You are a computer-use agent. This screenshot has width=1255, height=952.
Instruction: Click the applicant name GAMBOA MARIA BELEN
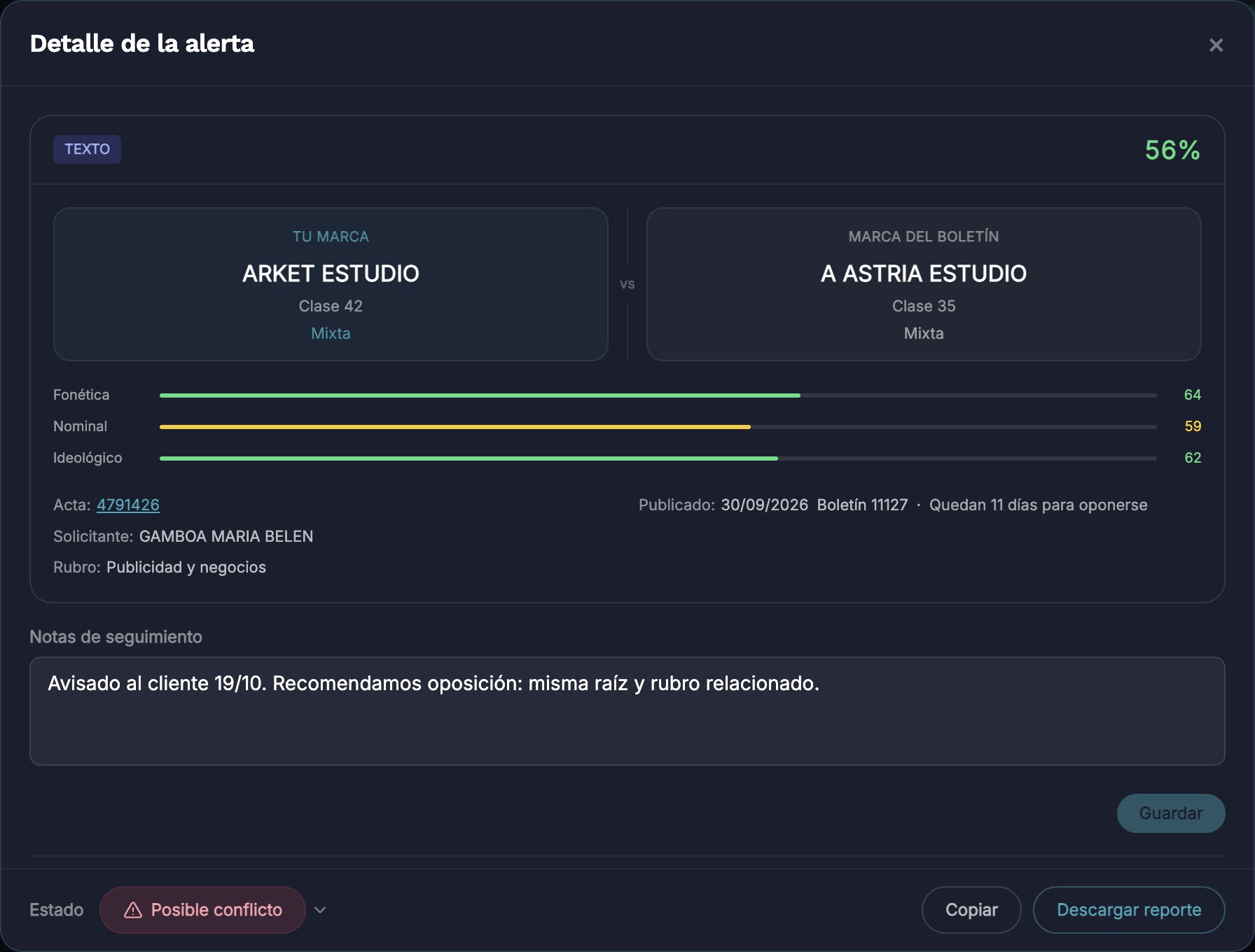tap(226, 536)
